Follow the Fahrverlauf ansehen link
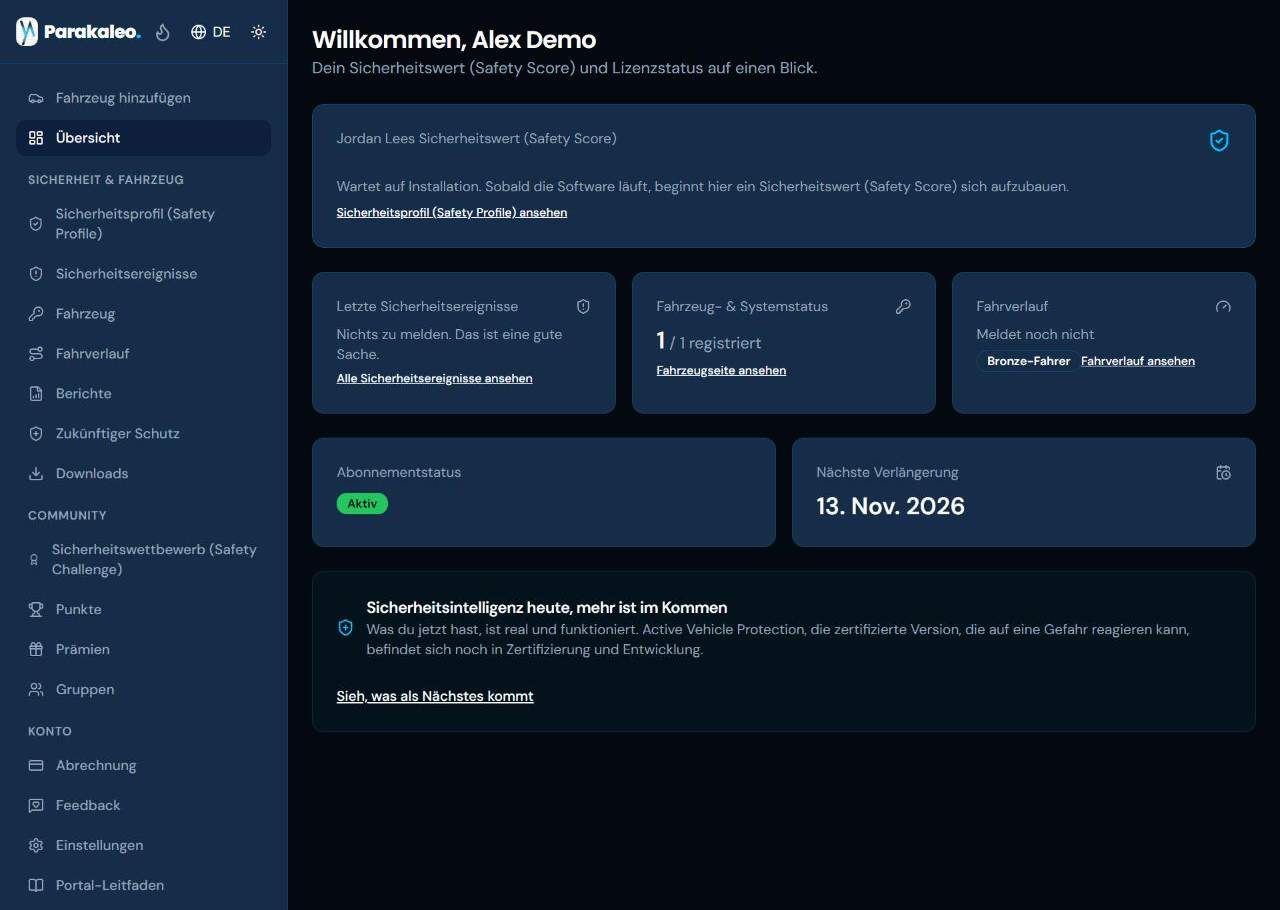This screenshot has height=910, width=1280. (x=1138, y=361)
